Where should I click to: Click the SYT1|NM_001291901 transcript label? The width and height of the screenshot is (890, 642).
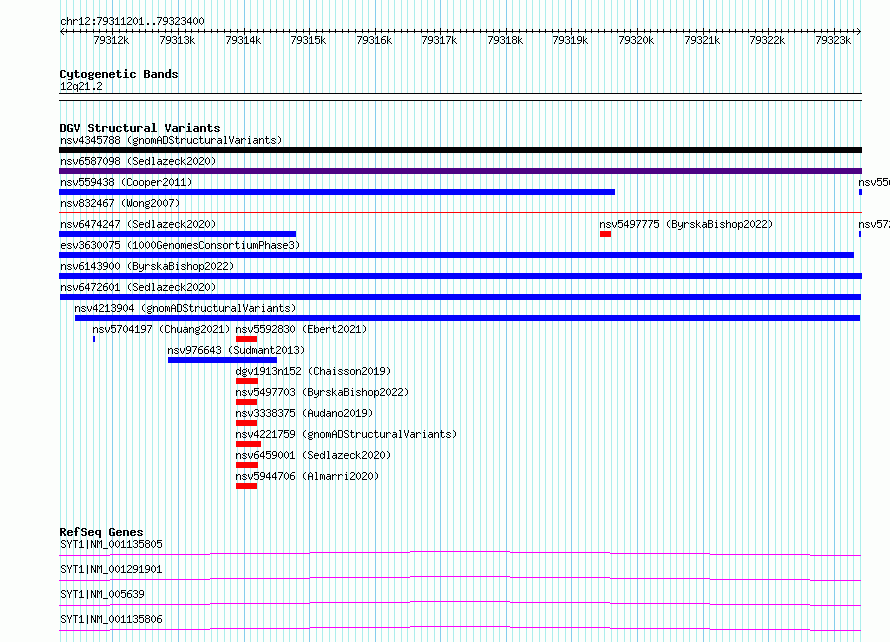pyautogui.click(x=111, y=569)
